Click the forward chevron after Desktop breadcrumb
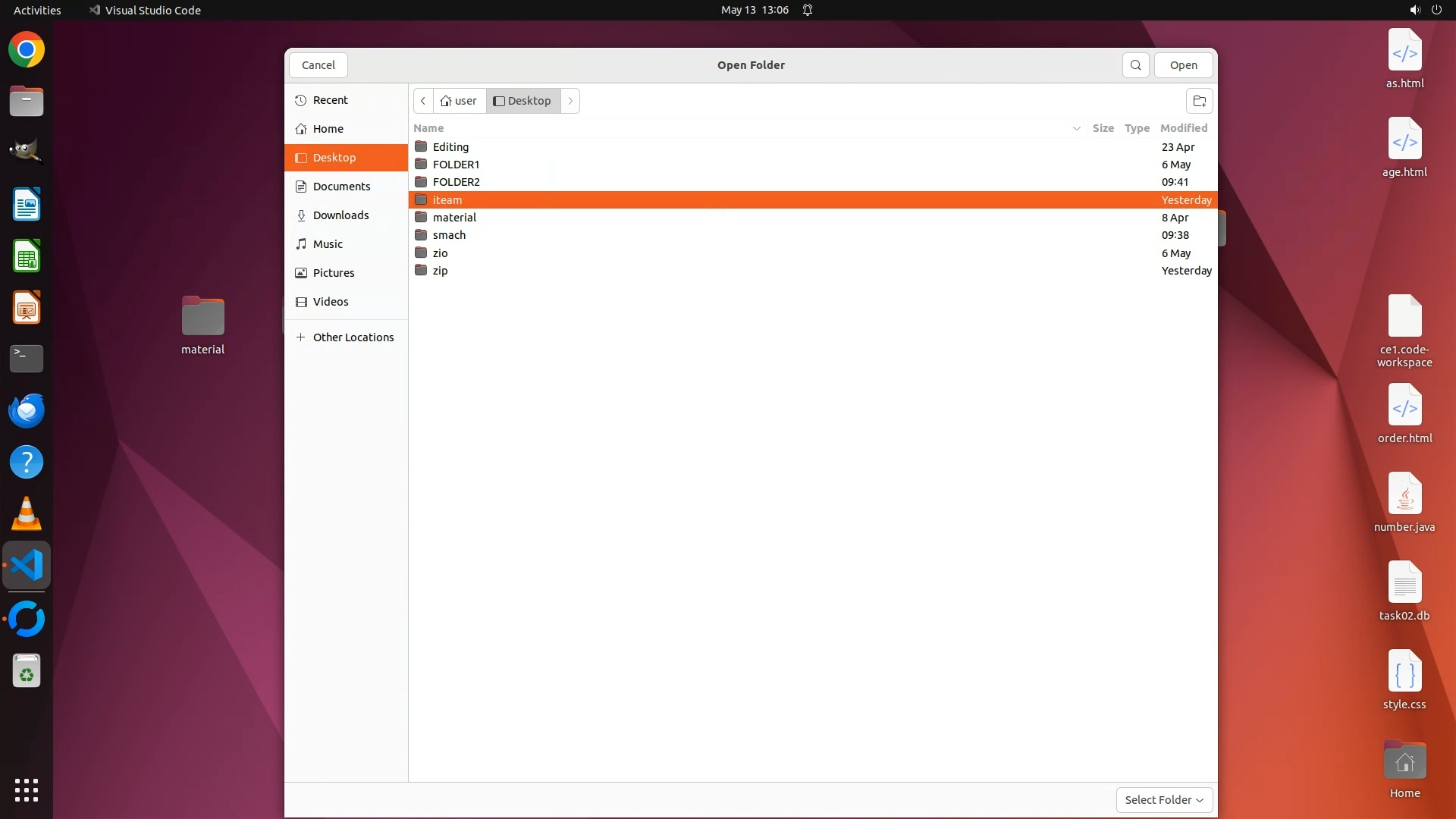1456x819 pixels. click(570, 101)
